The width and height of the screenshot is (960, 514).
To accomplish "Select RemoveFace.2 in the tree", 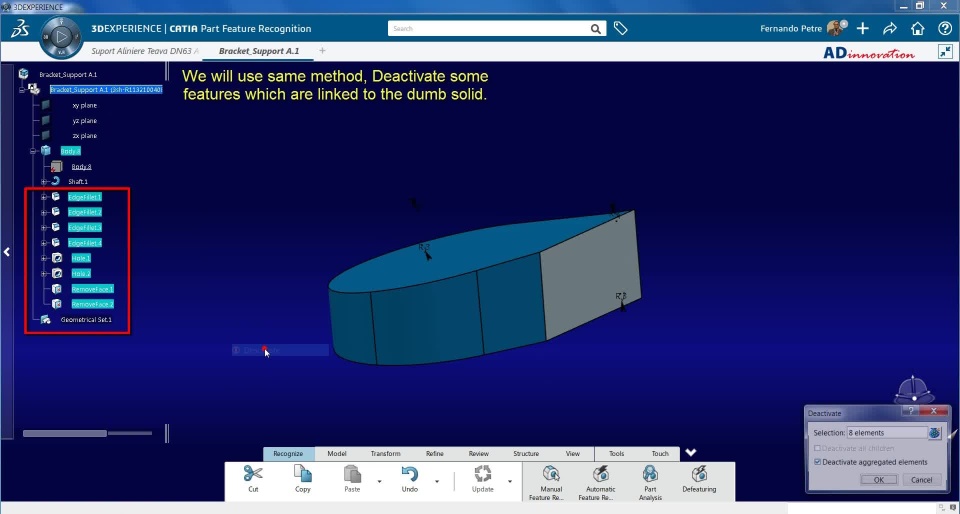I will pos(92,304).
